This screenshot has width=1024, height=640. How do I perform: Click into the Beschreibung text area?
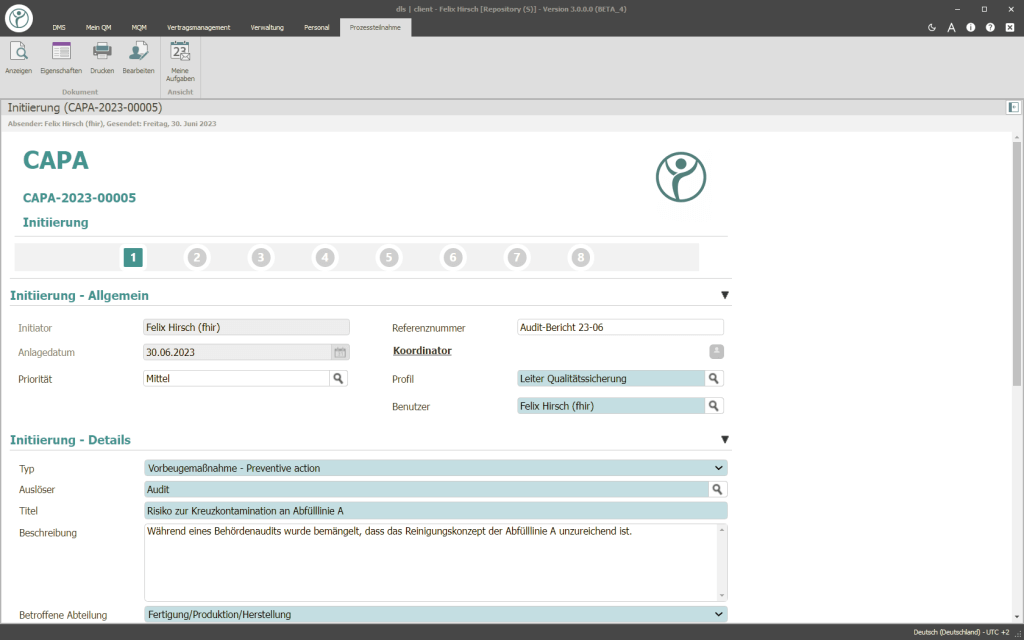429,562
